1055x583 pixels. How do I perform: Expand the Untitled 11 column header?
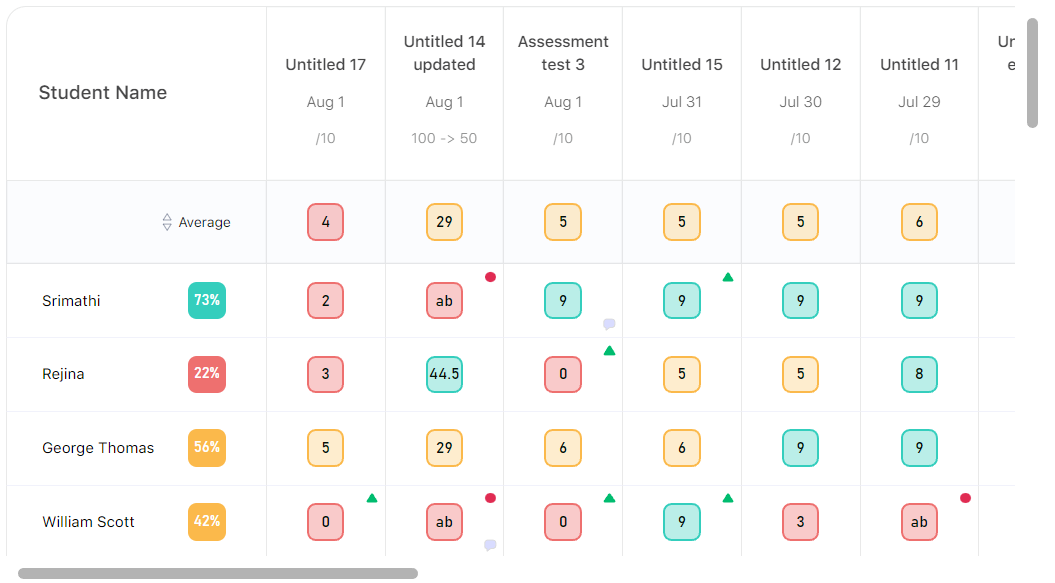point(918,64)
